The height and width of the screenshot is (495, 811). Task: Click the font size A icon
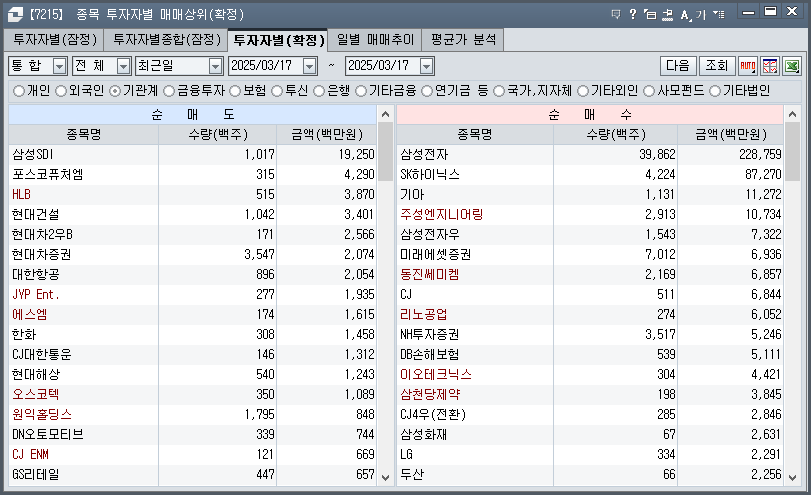point(685,15)
